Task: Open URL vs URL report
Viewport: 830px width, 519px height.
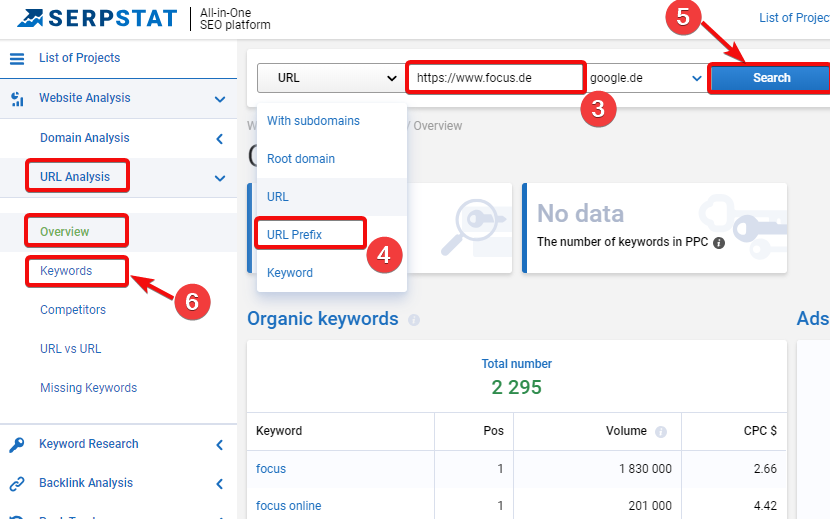Action: point(70,349)
